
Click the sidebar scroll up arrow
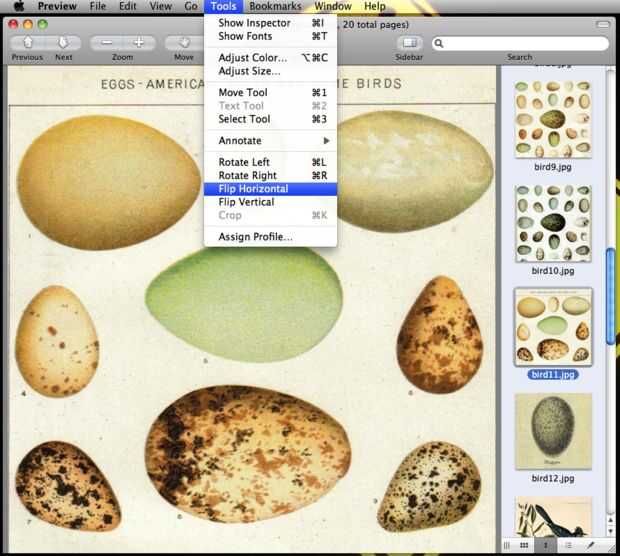(x=611, y=521)
